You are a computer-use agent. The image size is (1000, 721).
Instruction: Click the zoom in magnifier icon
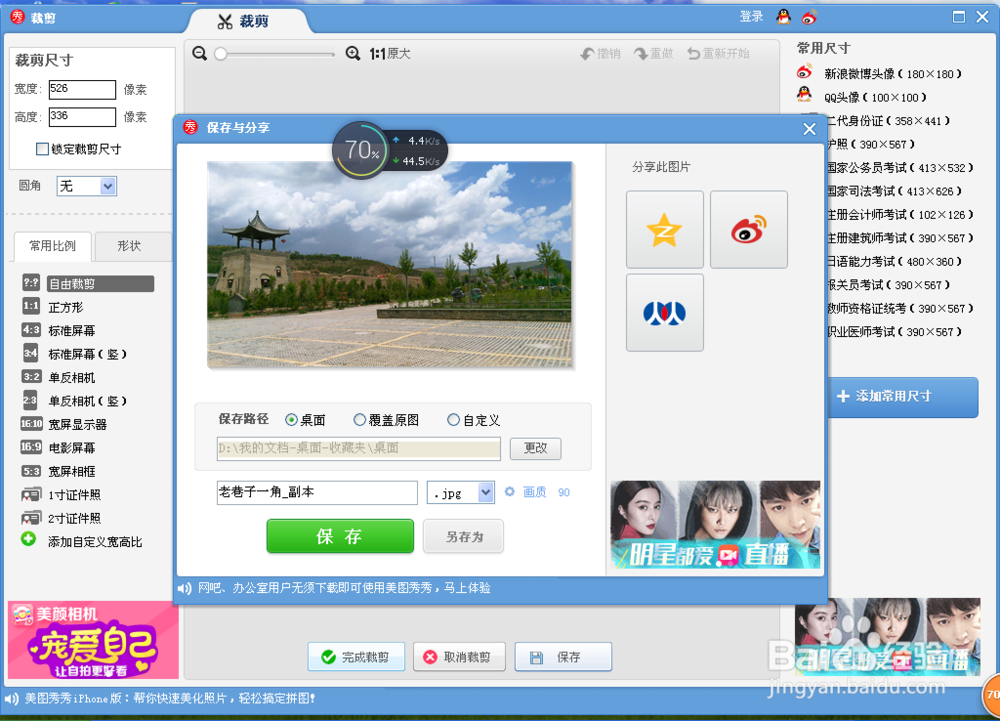(x=353, y=54)
